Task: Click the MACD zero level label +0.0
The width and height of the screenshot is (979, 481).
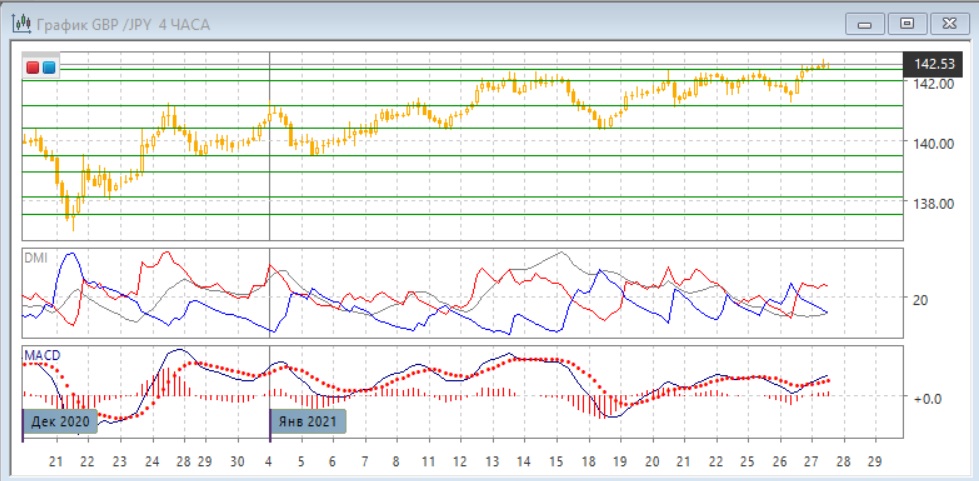Action: [x=926, y=398]
